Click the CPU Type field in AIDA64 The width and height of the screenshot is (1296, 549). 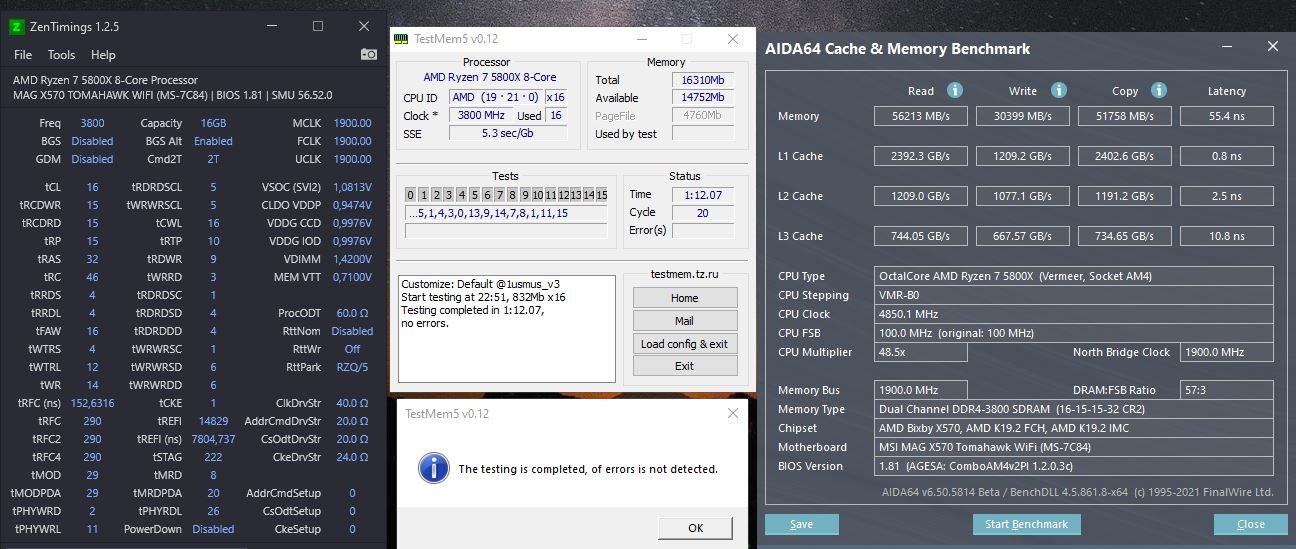tap(1074, 276)
